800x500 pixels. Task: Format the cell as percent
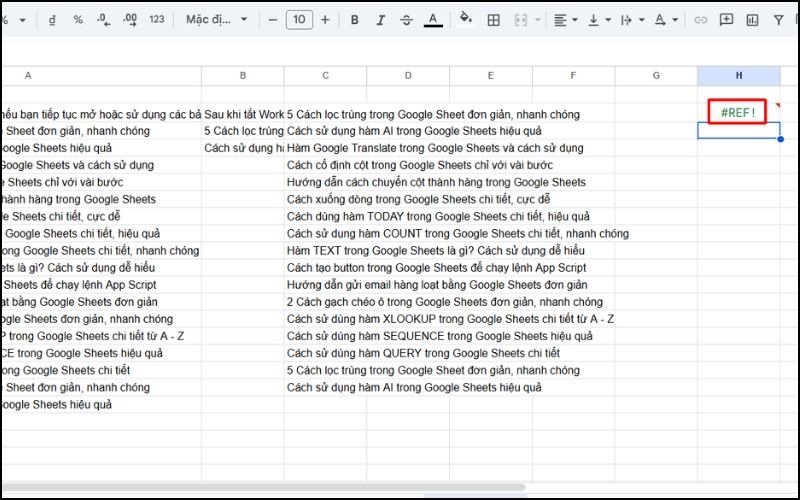pos(78,19)
